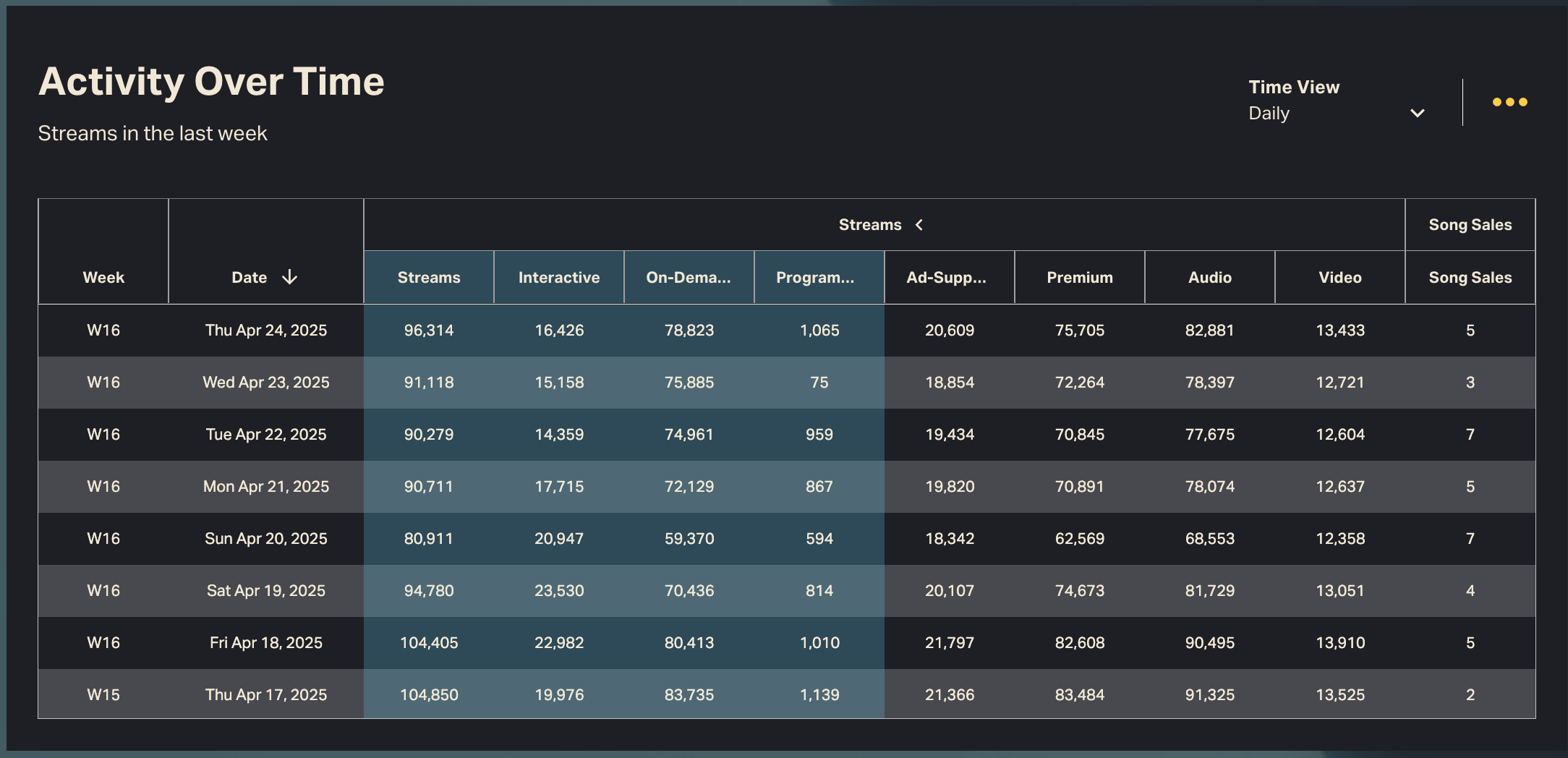Click the Video column header
Screen dimensions: 1568x758
(x=1339, y=277)
